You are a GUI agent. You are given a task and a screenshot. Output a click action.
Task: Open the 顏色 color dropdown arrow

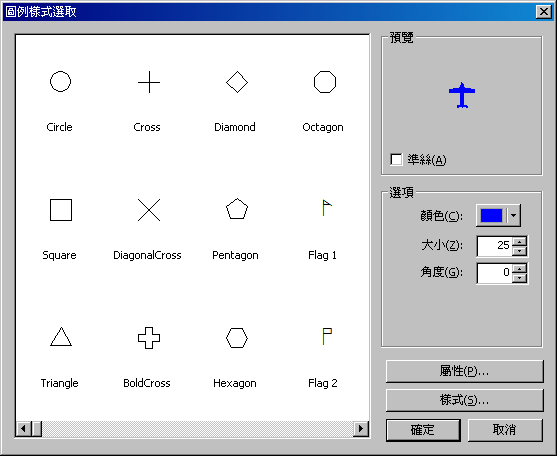tap(513, 215)
